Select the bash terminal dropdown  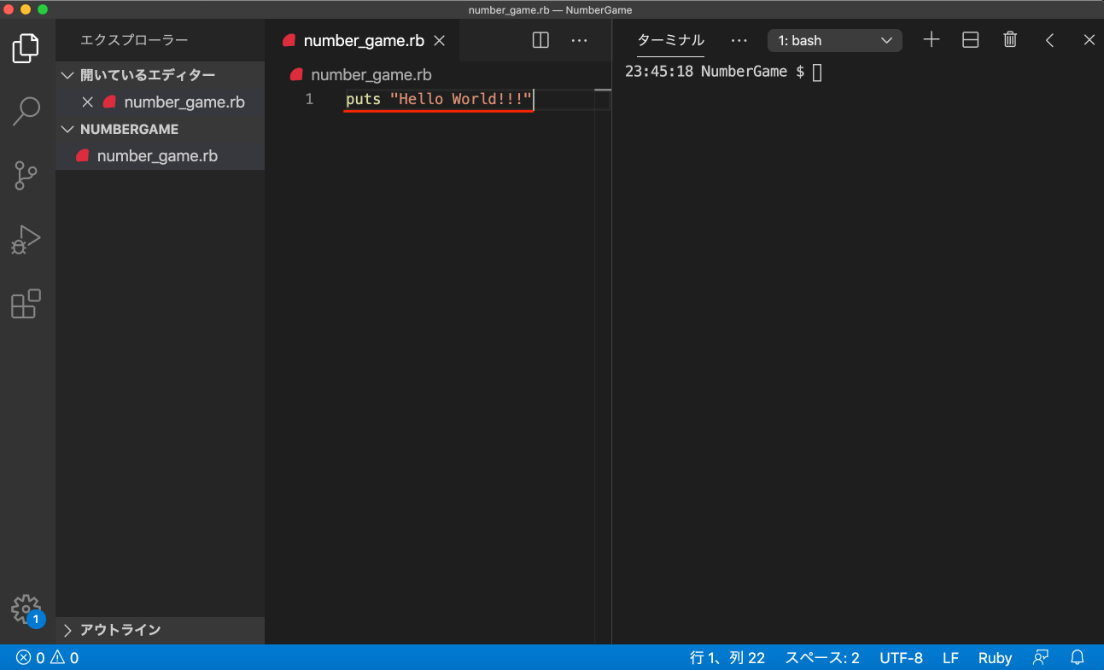pos(834,41)
